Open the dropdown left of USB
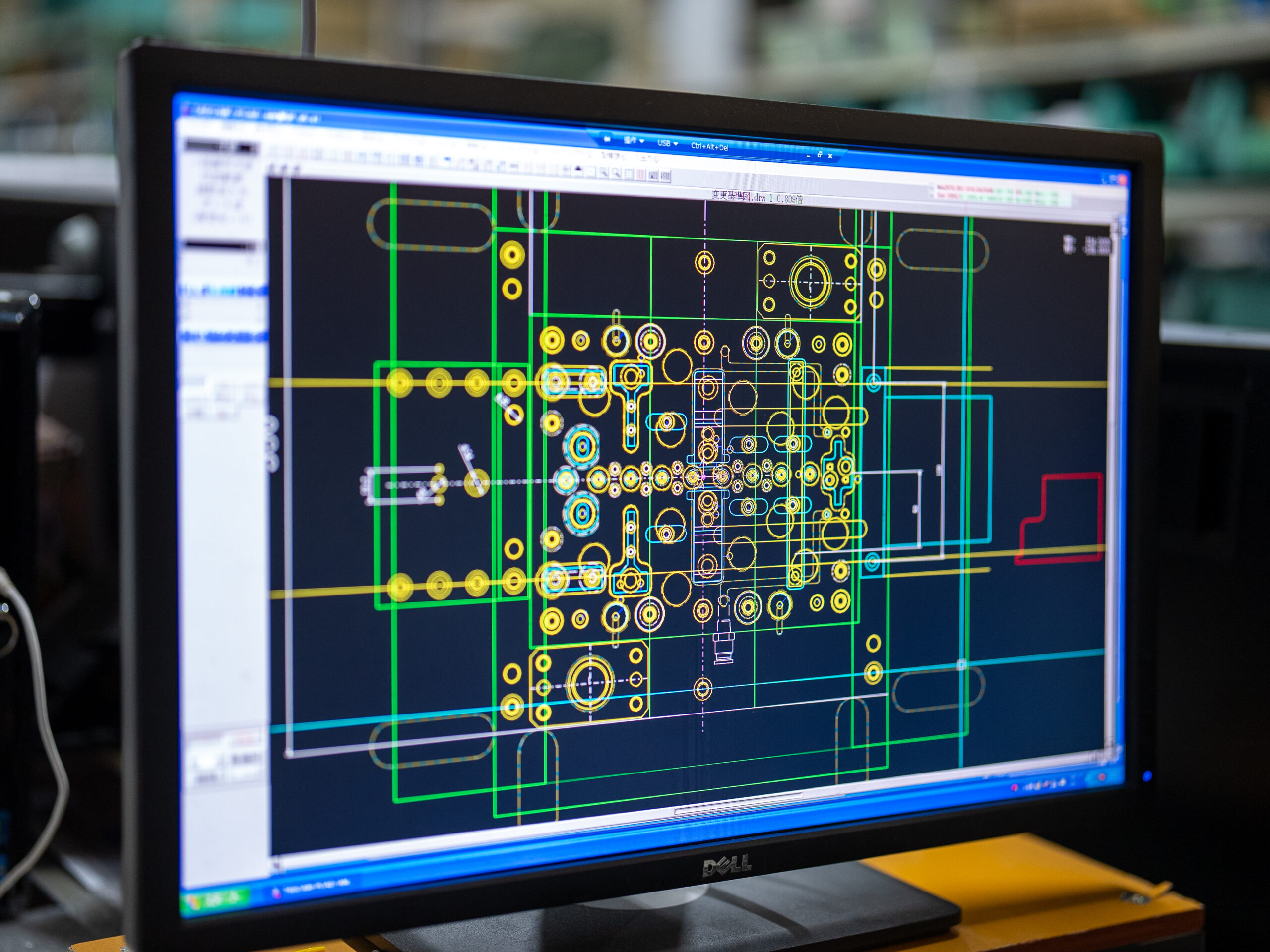Screen dimensions: 1270x952 pos(634,141)
